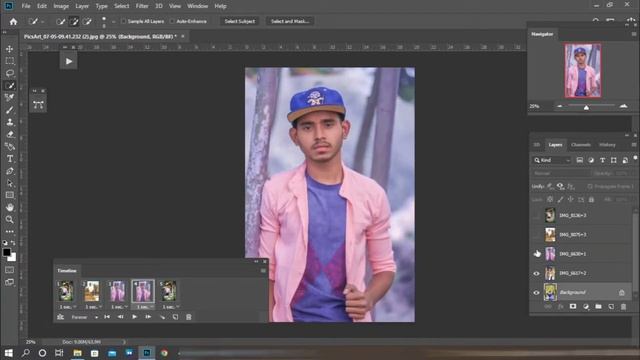Image resolution: width=640 pixels, height=360 pixels.
Task: Toggle visibility of the IMG_6630 layer
Action: pyautogui.click(x=537, y=254)
